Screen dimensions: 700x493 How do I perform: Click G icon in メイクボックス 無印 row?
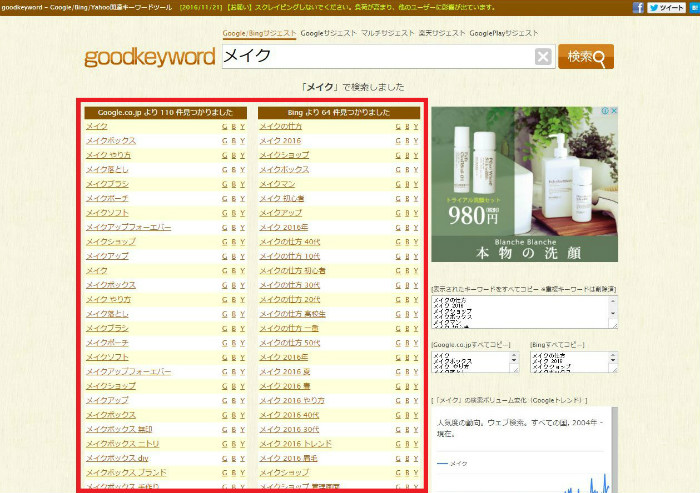click(x=225, y=430)
